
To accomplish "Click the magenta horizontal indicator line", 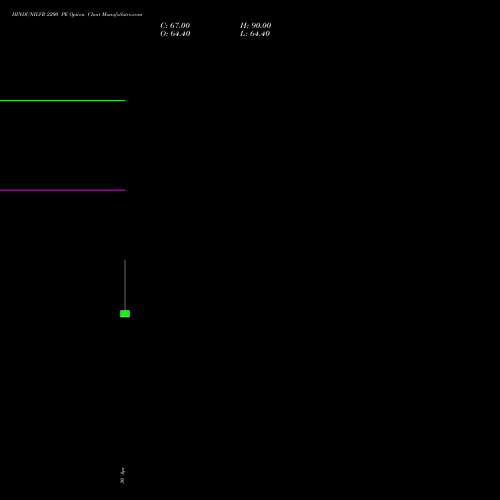I will (62, 190).
